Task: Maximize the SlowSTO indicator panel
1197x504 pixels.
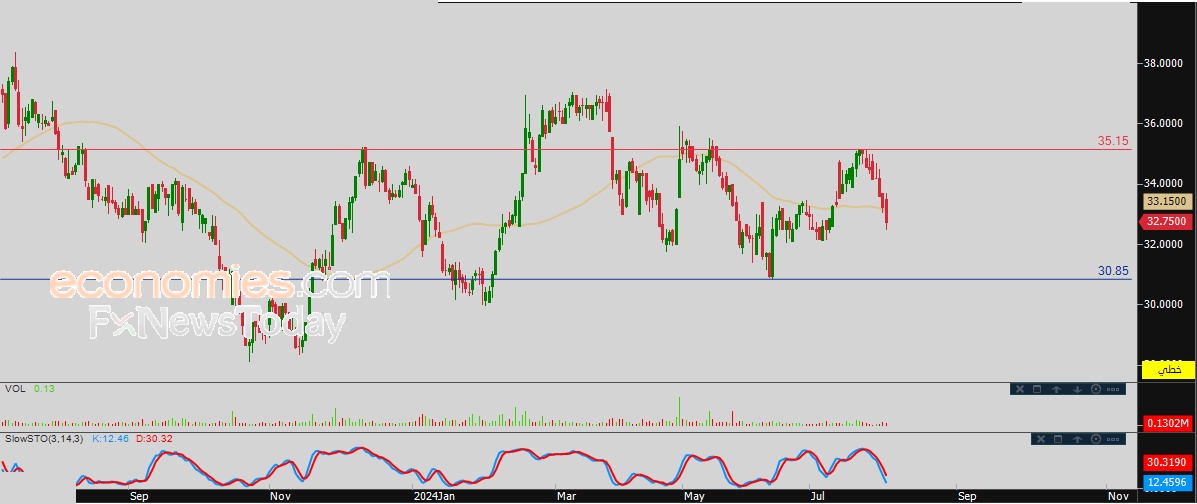Action: click(1058, 439)
